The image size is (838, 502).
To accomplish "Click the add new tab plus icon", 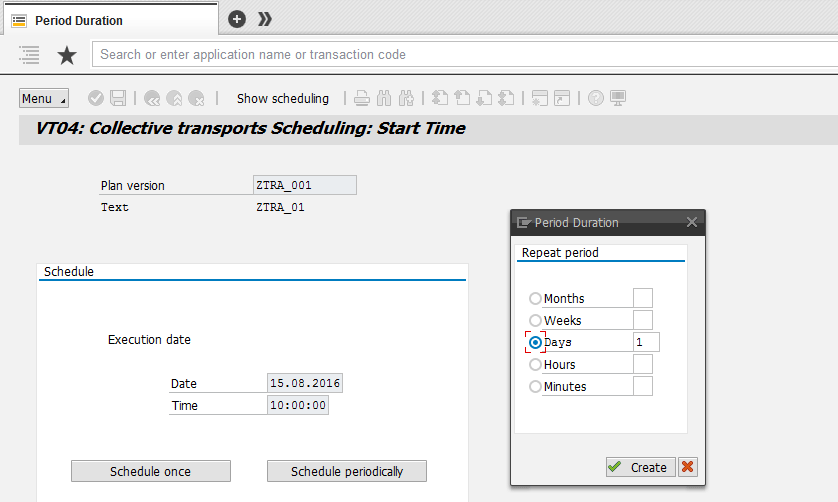I will (237, 19).
